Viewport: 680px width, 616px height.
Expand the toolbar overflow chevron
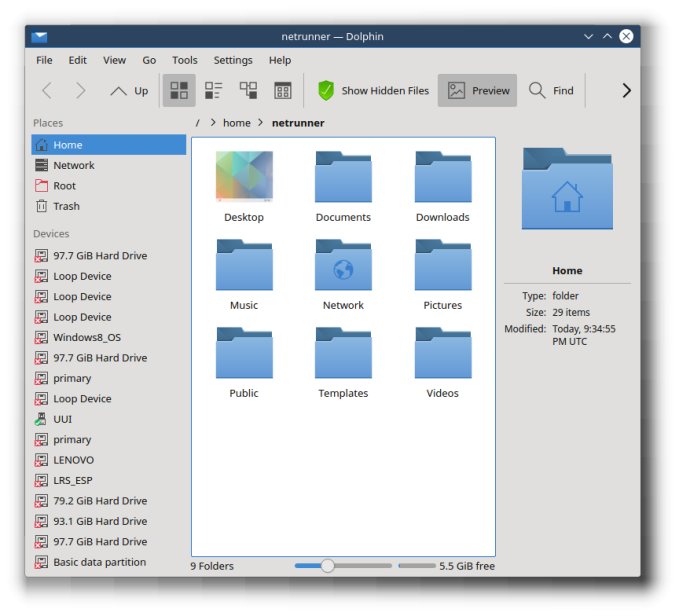click(x=626, y=91)
